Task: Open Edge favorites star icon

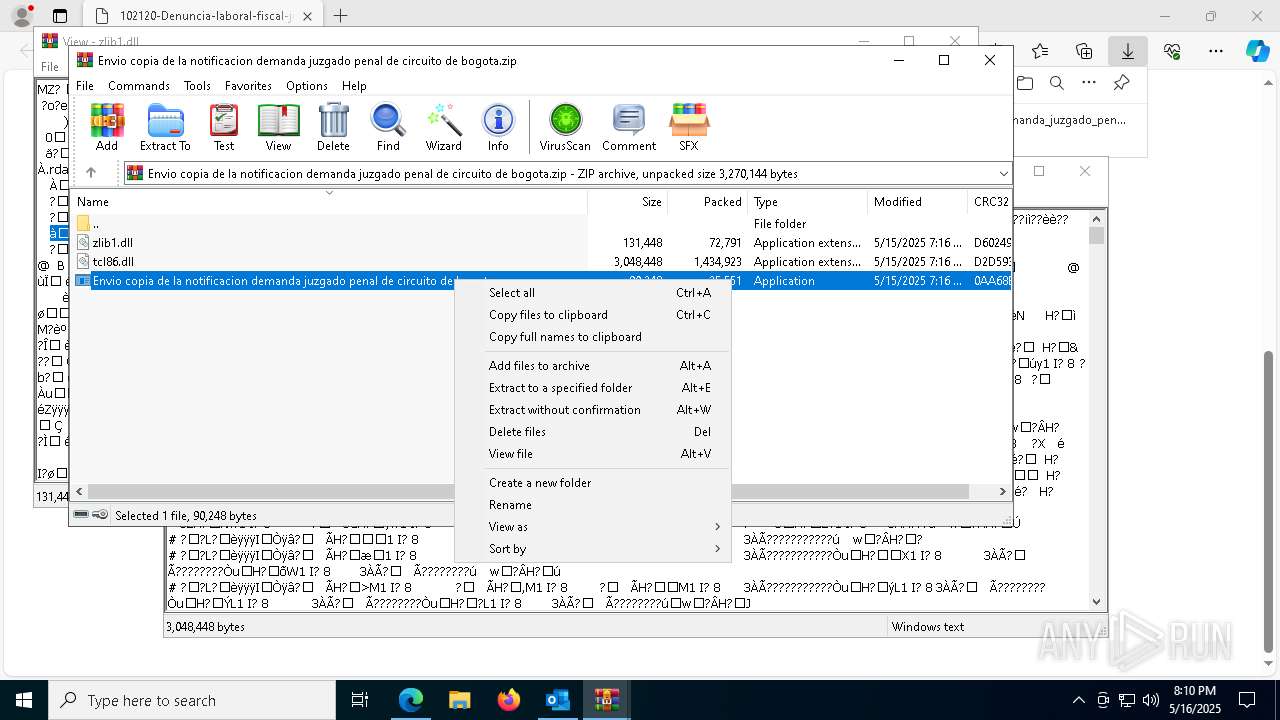Action: pos(1040,51)
